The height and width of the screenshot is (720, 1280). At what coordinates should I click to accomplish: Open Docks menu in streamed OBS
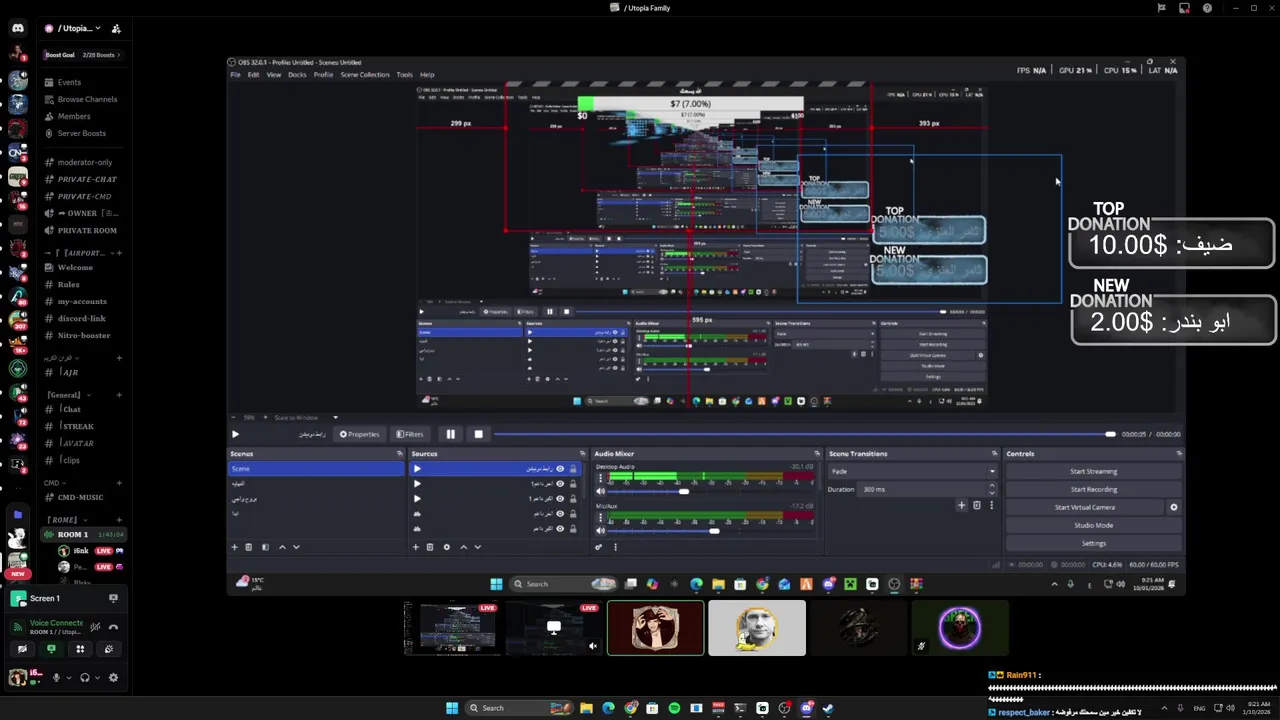point(297,75)
